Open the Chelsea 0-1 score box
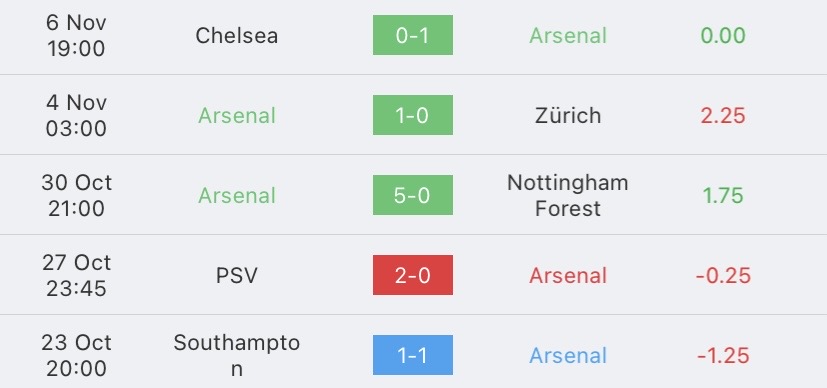Screen dimensions: 827x388 point(412,35)
